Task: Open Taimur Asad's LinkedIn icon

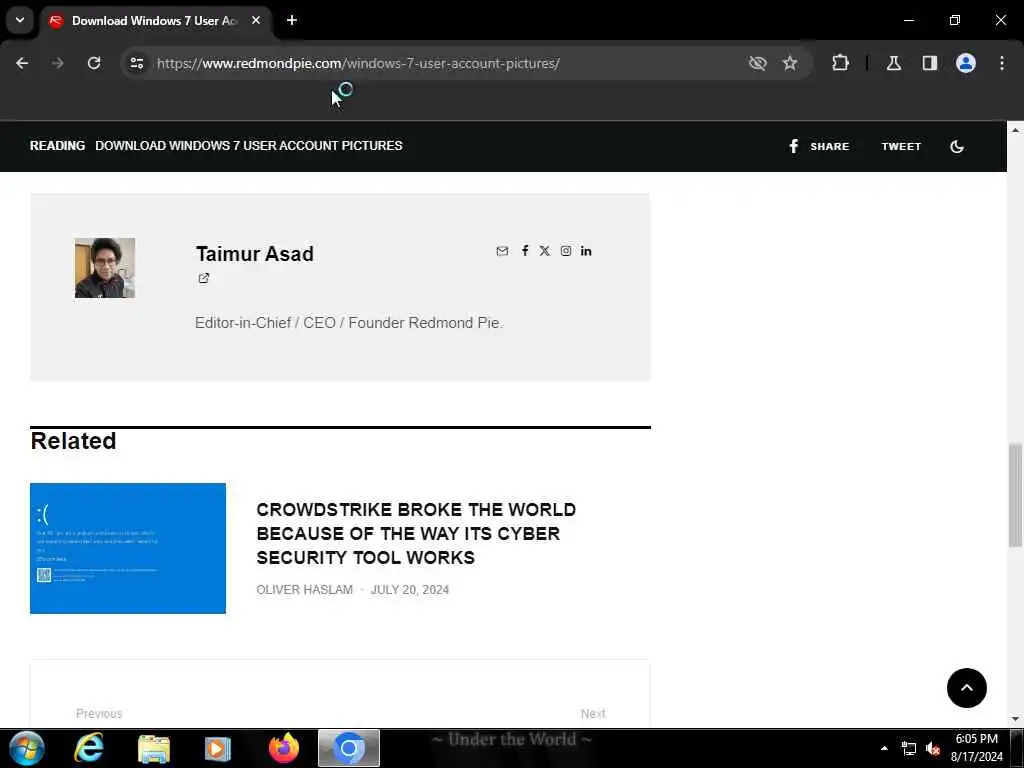Action: click(x=586, y=251)
